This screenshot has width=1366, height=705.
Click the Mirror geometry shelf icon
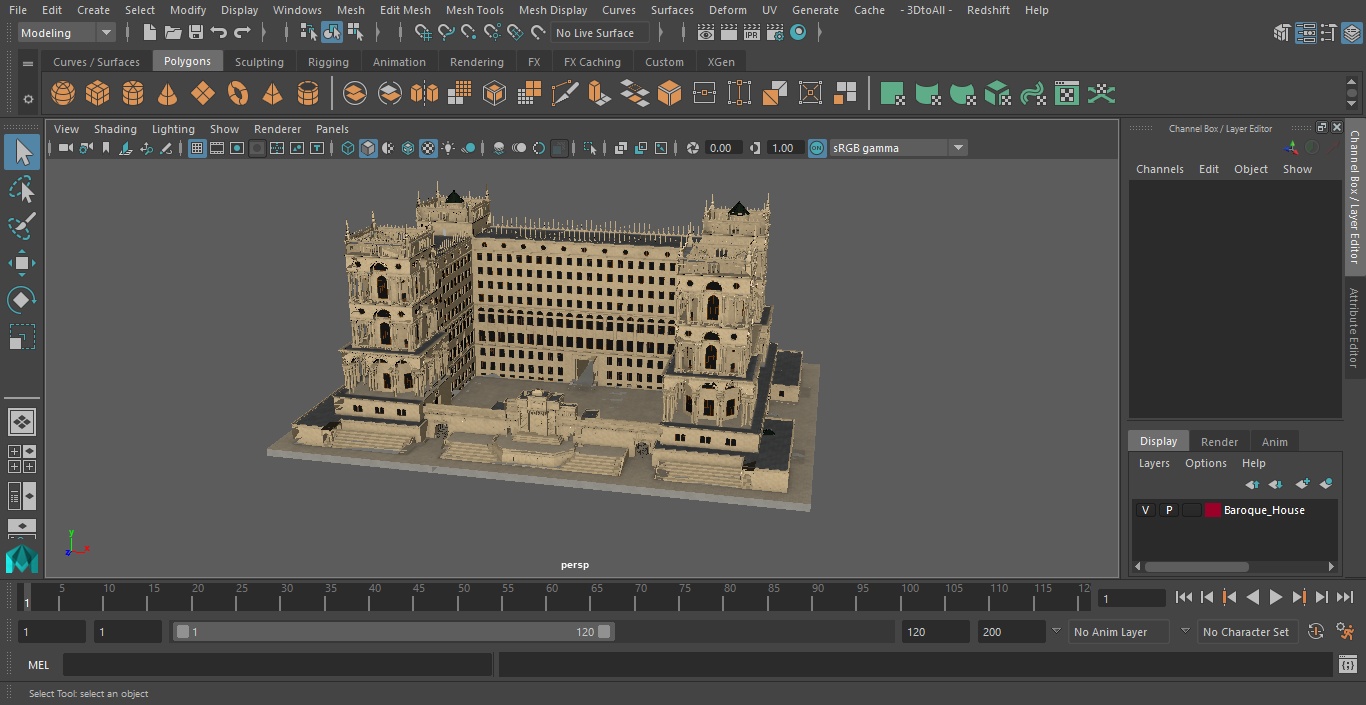[x=424, y=94]
